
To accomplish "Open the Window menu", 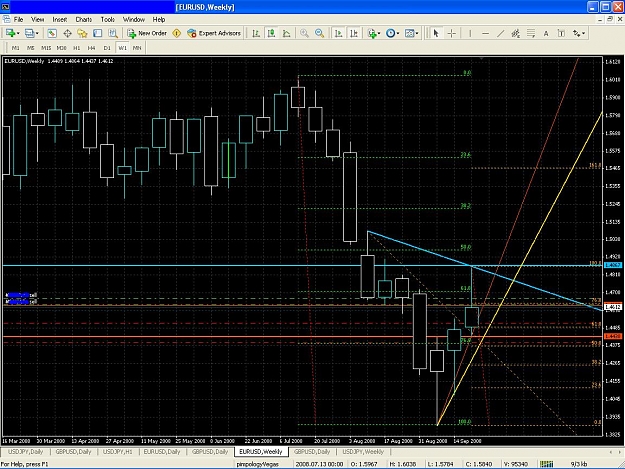I will pos(134,20).
